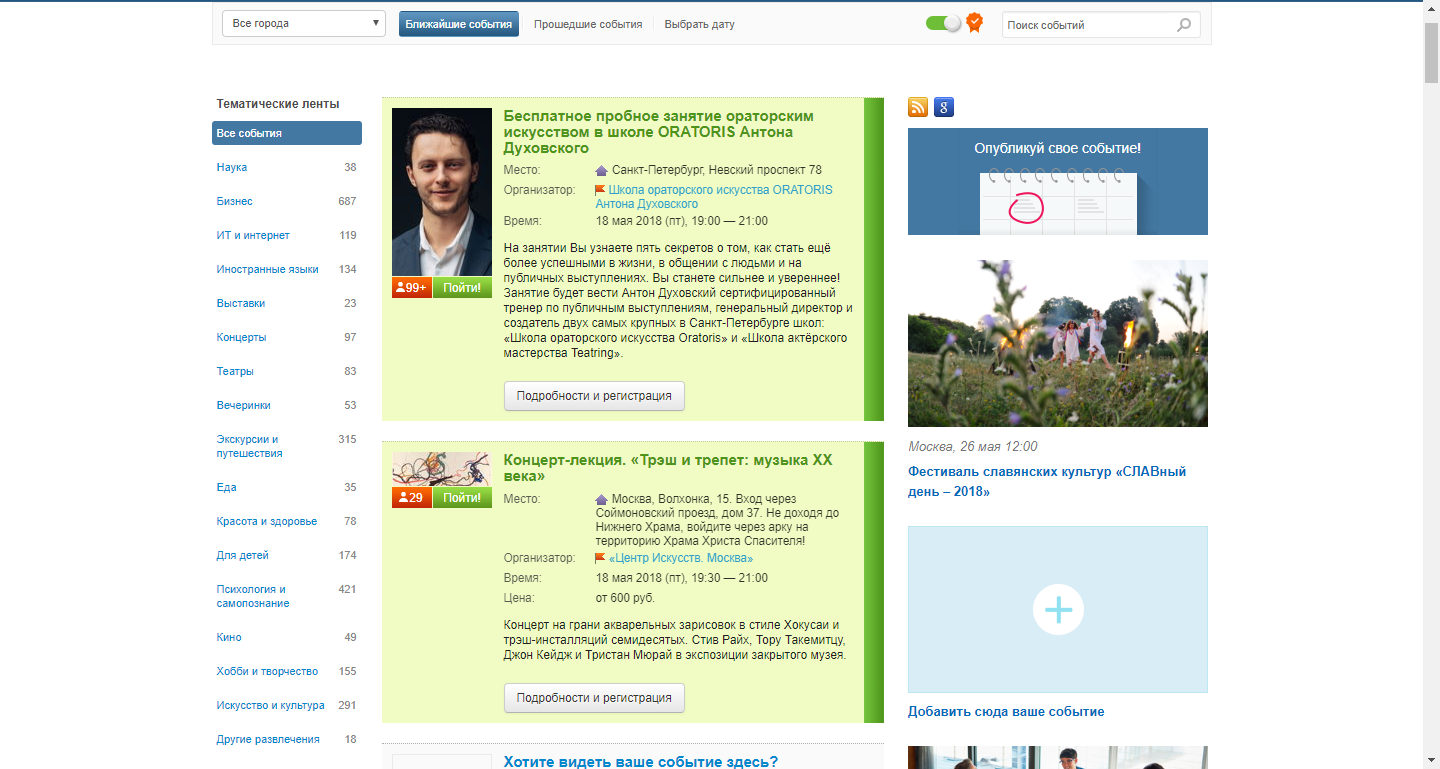Viewport: 1440px width, 769px height.
Task: Click the orange badge icon beside the toggle
Action: [x=974, y=23]
